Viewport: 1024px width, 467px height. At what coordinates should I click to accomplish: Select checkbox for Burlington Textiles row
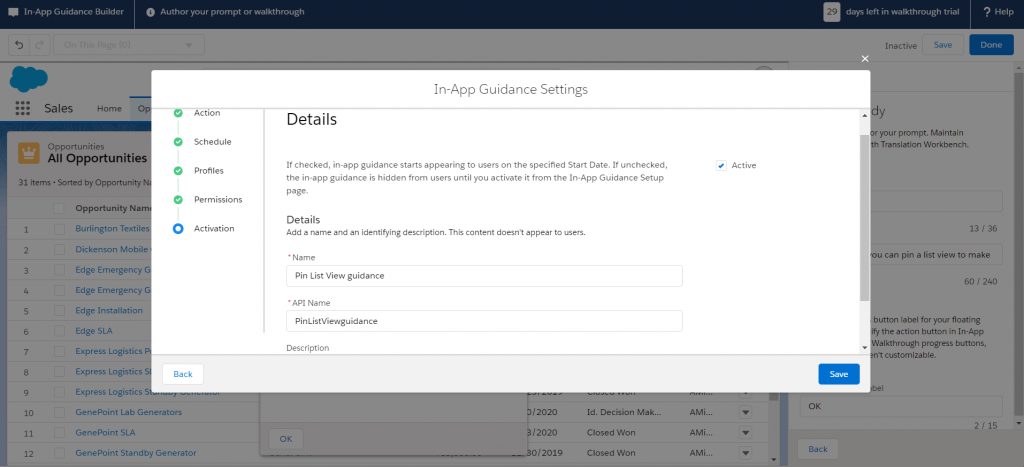point(58,229)
